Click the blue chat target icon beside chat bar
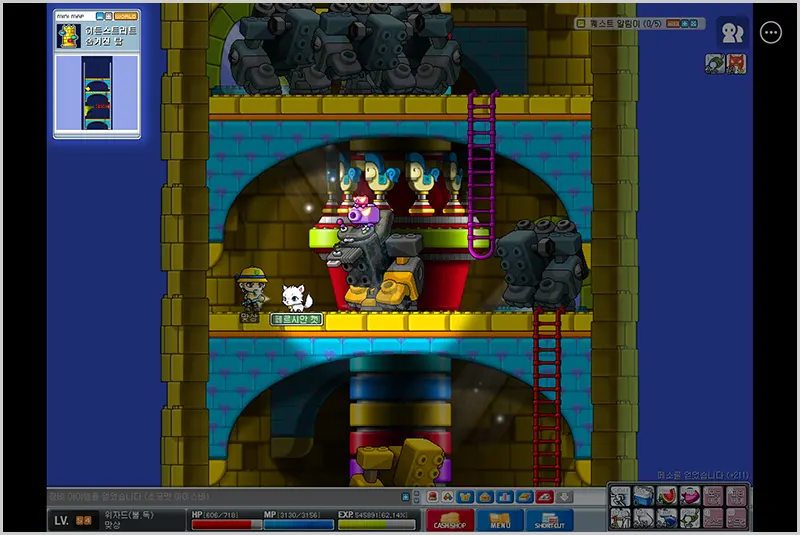 pyautogui.click(x=406, y=497)
